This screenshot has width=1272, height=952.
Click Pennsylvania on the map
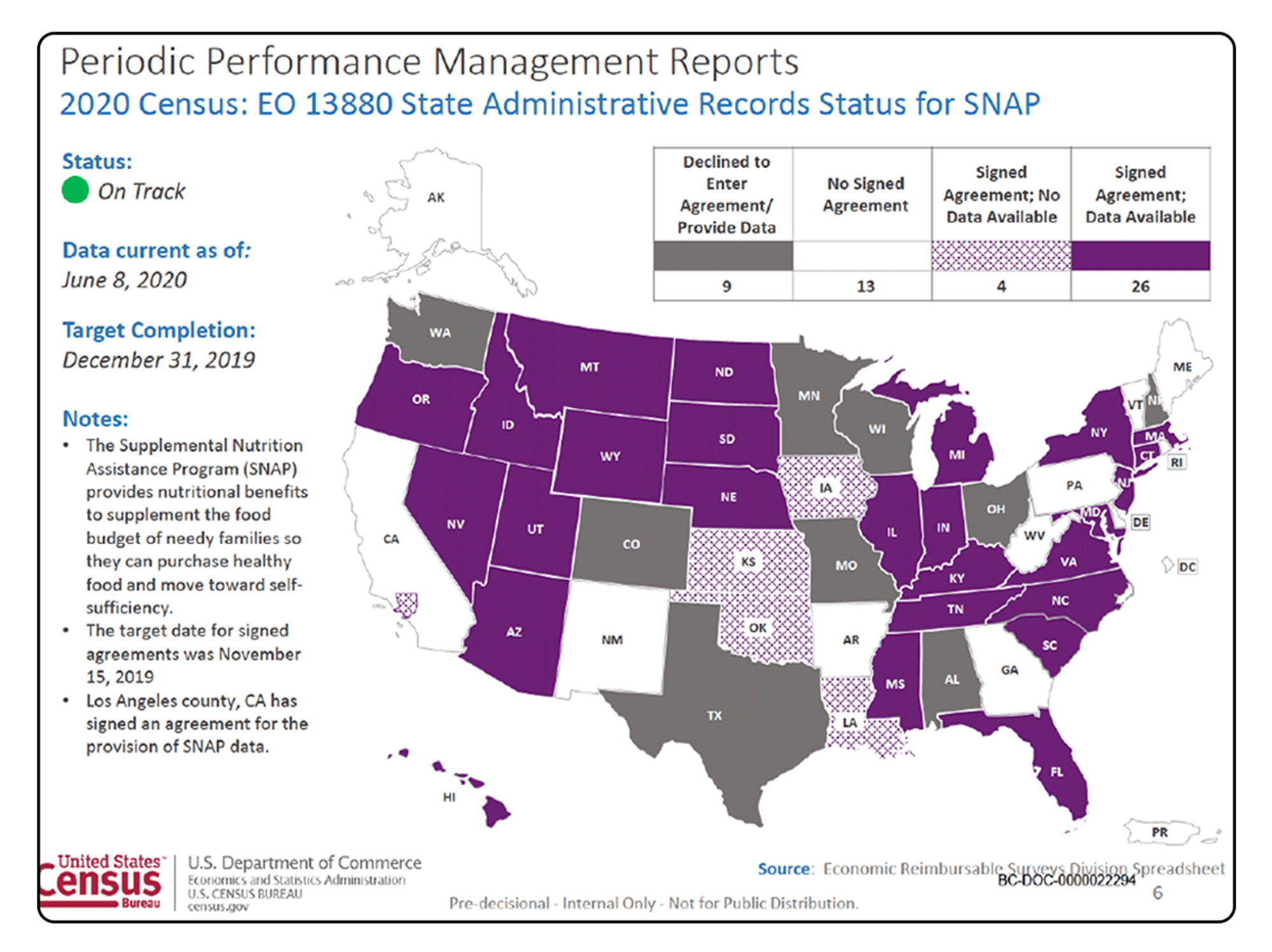pos(1074,485)
